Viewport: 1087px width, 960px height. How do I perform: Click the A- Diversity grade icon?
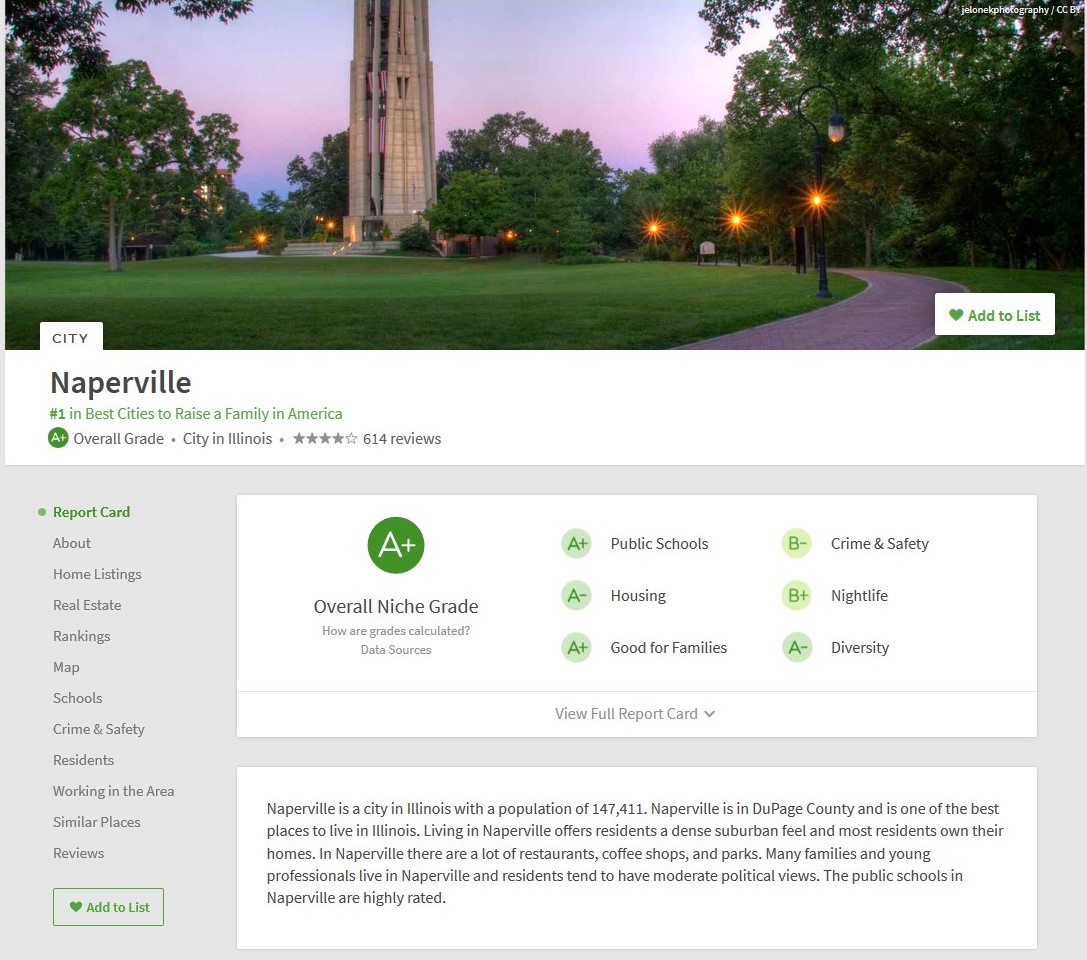point(797,648)
